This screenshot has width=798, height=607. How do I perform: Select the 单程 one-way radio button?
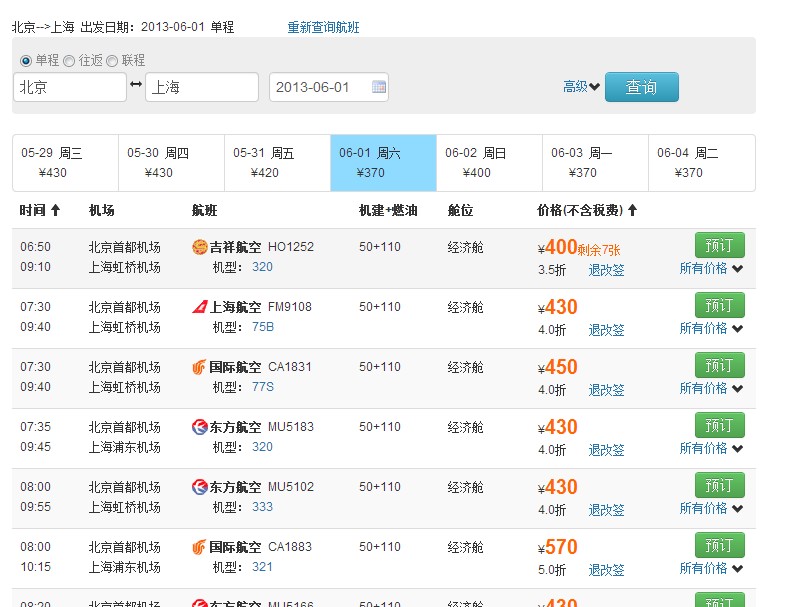pyautogui.click(x=26, y=60)
